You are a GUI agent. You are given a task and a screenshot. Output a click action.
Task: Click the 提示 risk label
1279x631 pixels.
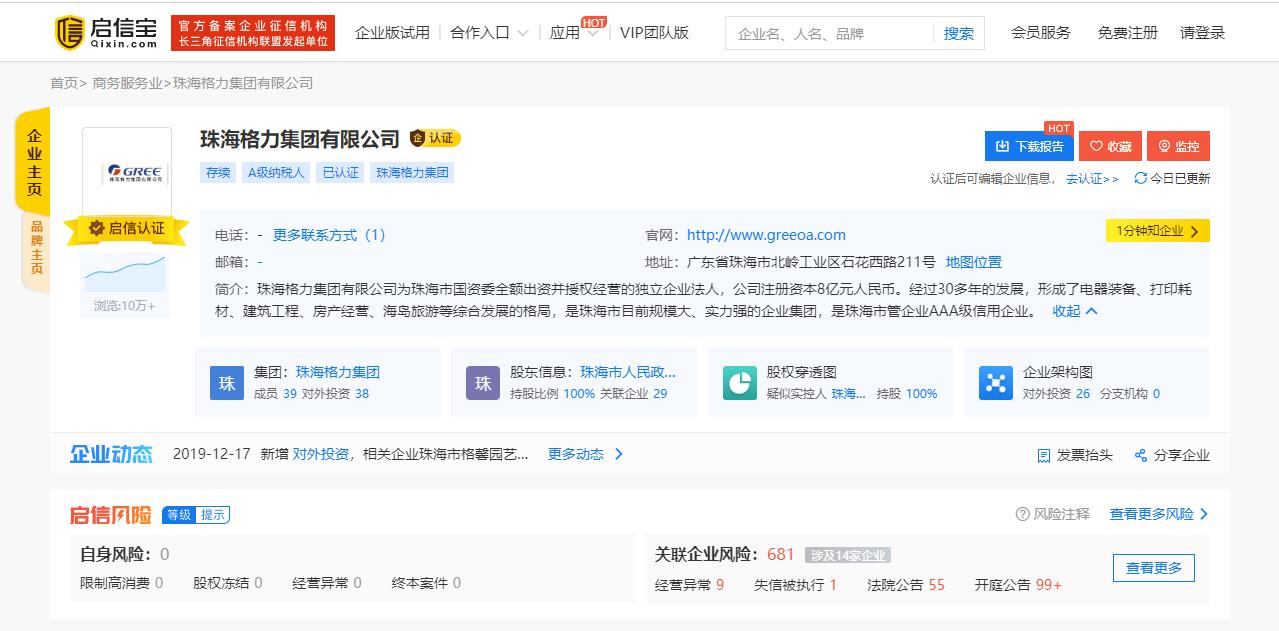tap(213, 515)
